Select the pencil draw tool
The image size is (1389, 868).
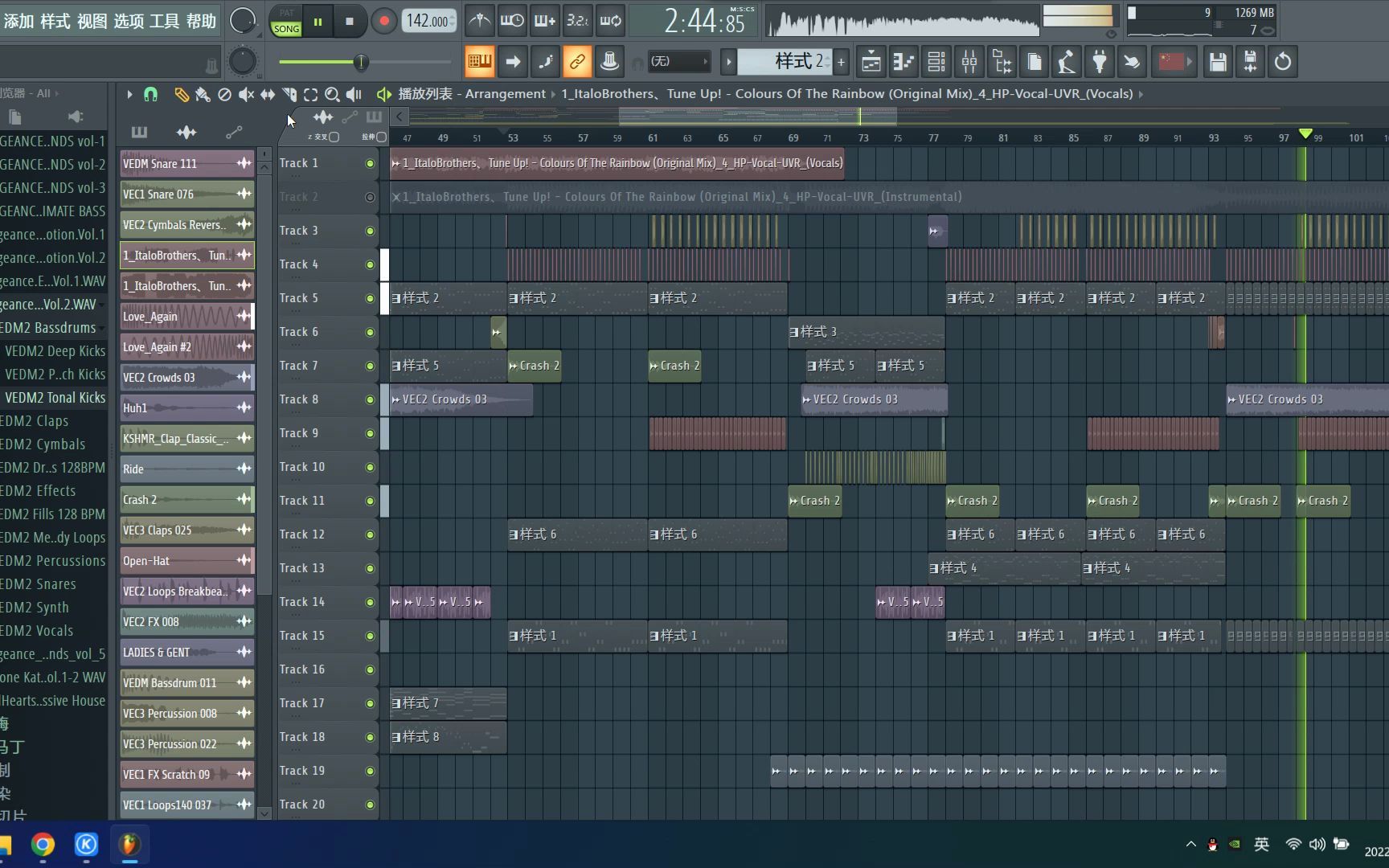[181, 94]
